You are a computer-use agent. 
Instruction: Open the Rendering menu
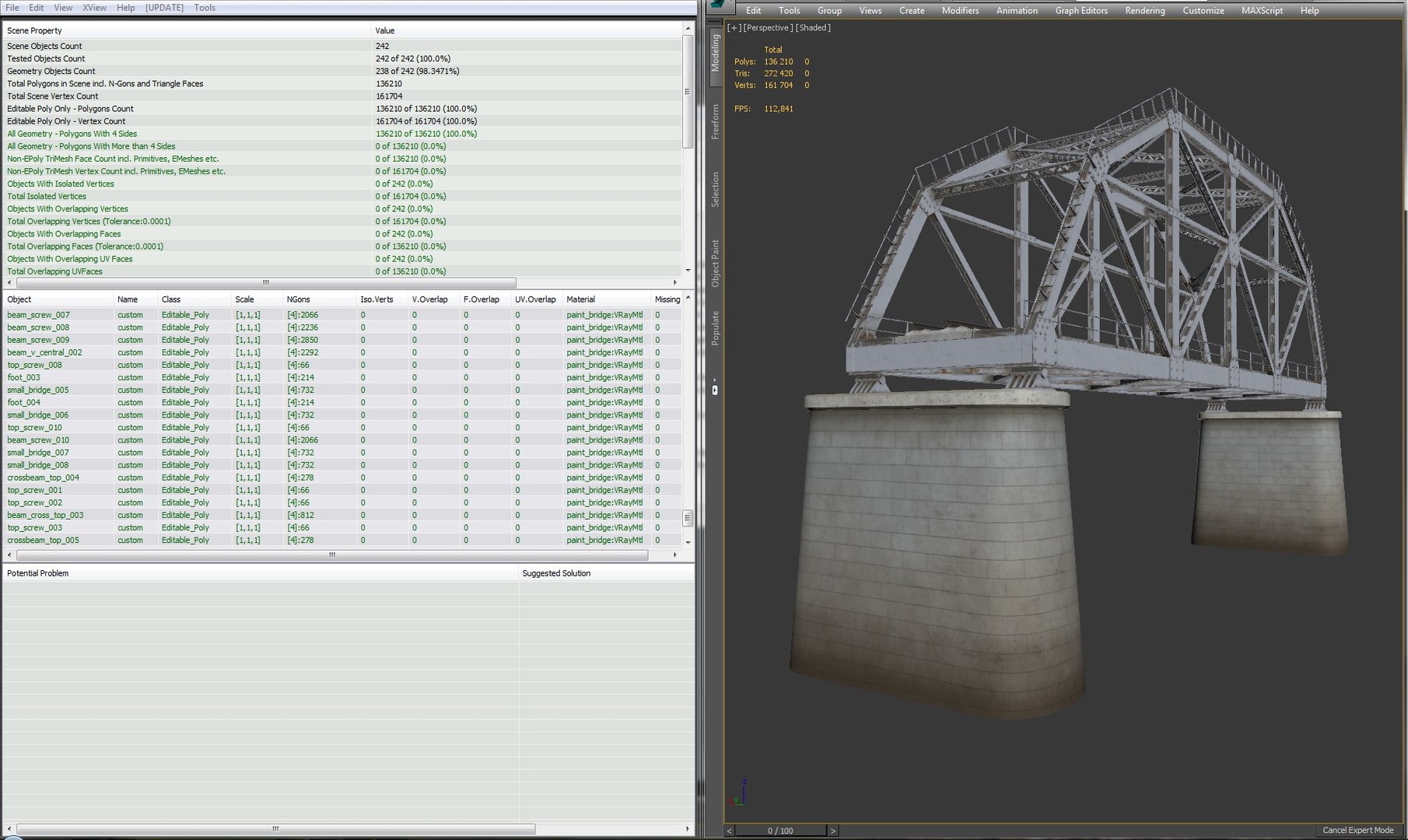pyautogui.click(x=1144, y=11)
